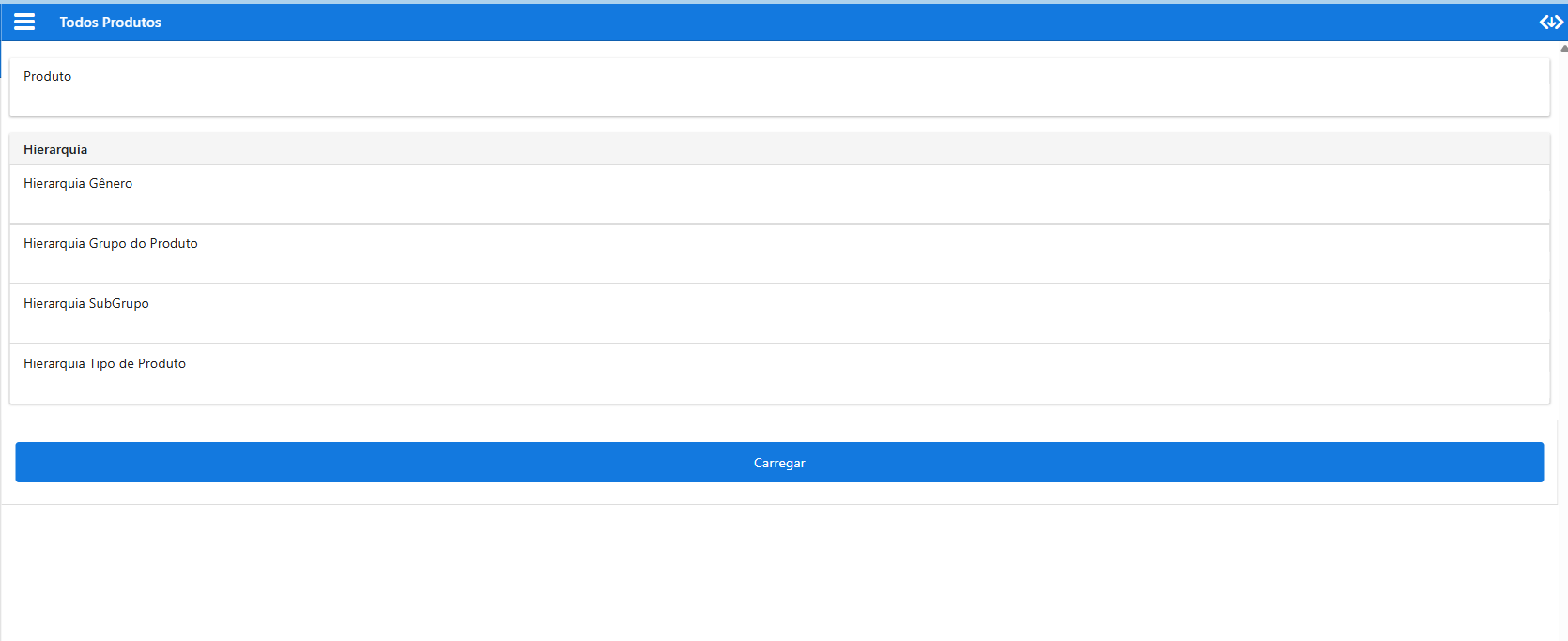Open the Hierarquia Tipo de Produto field
This screenshot has width=1568, height=641.
[x=779, y=387]
